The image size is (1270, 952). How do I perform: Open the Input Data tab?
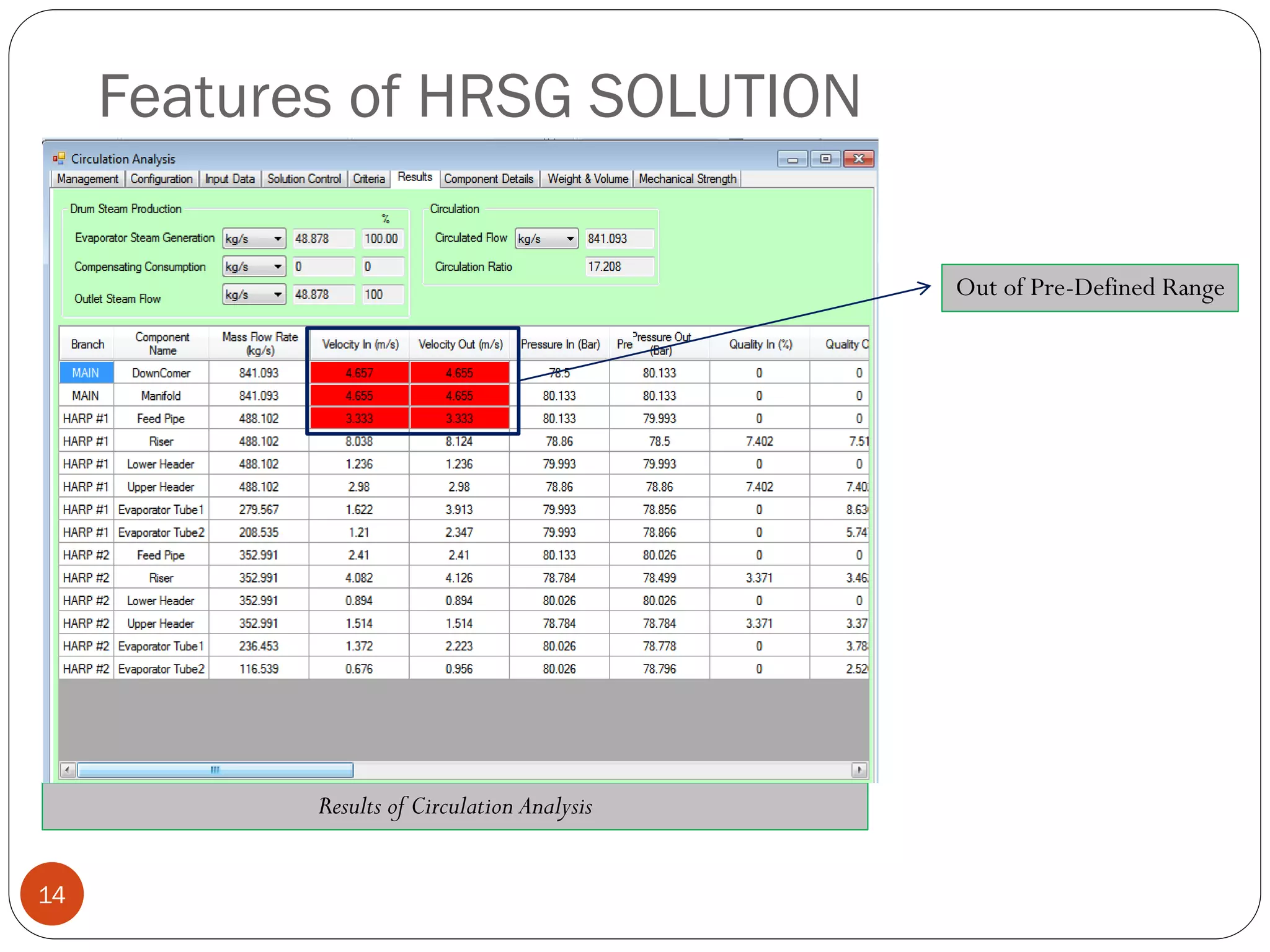pos(230,179)
